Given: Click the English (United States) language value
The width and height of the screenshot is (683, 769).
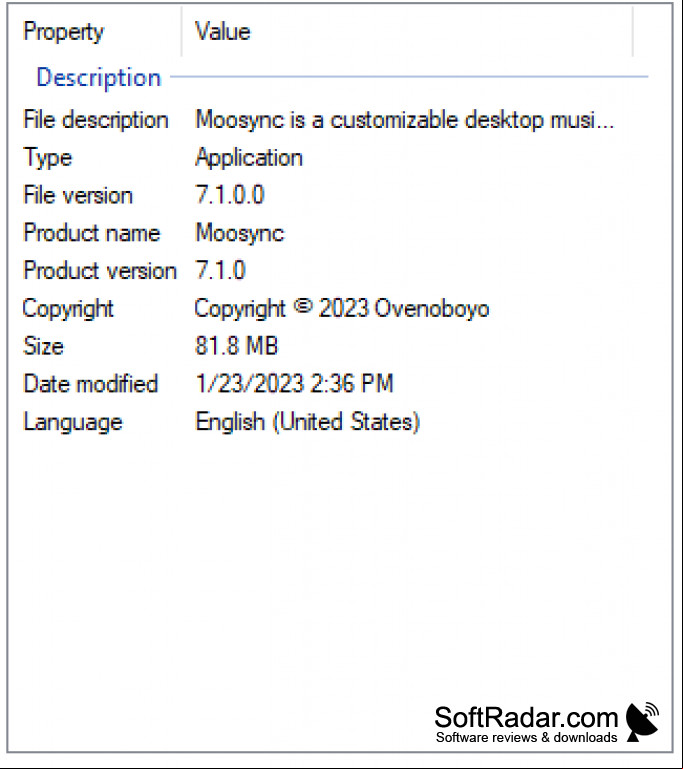Looking at the screenshot, I should pyautogui.click(x=307, y=422).
